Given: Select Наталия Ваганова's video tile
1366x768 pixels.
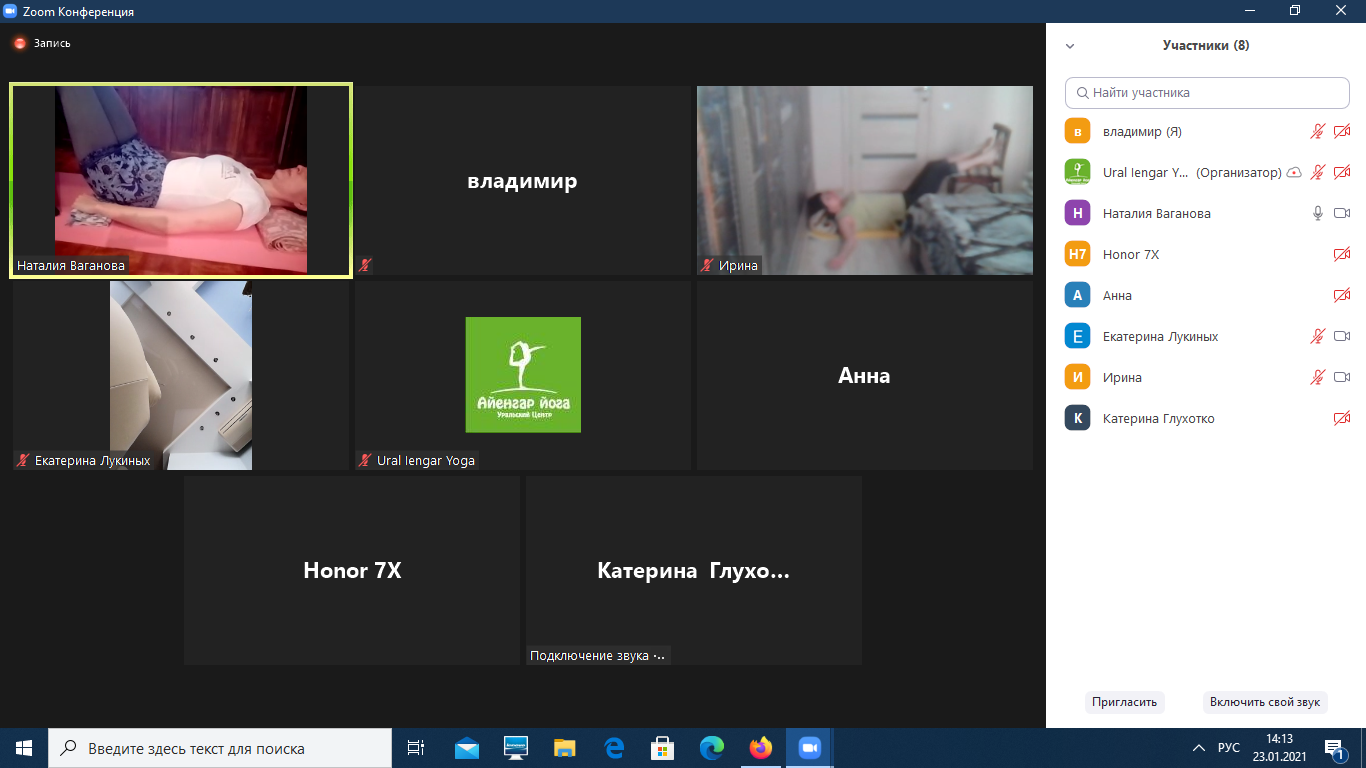Looking at the screenshot, I should click(181, 179).
